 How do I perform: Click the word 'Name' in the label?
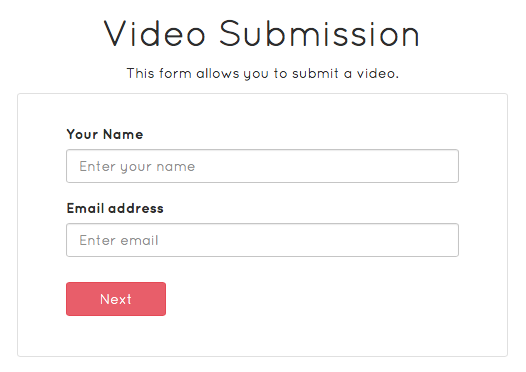[123, 134]
